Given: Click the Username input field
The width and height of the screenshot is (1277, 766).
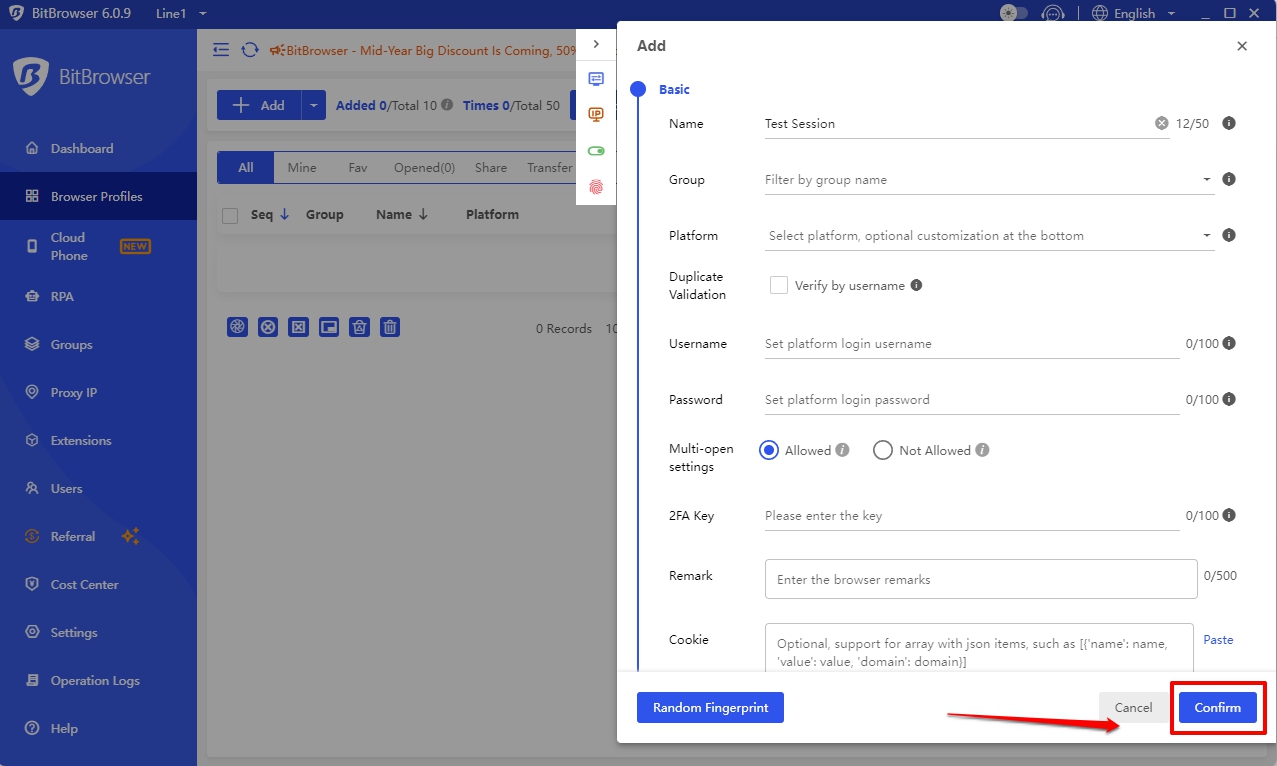Looking at the screenshot, I should [x=972, y=344].
